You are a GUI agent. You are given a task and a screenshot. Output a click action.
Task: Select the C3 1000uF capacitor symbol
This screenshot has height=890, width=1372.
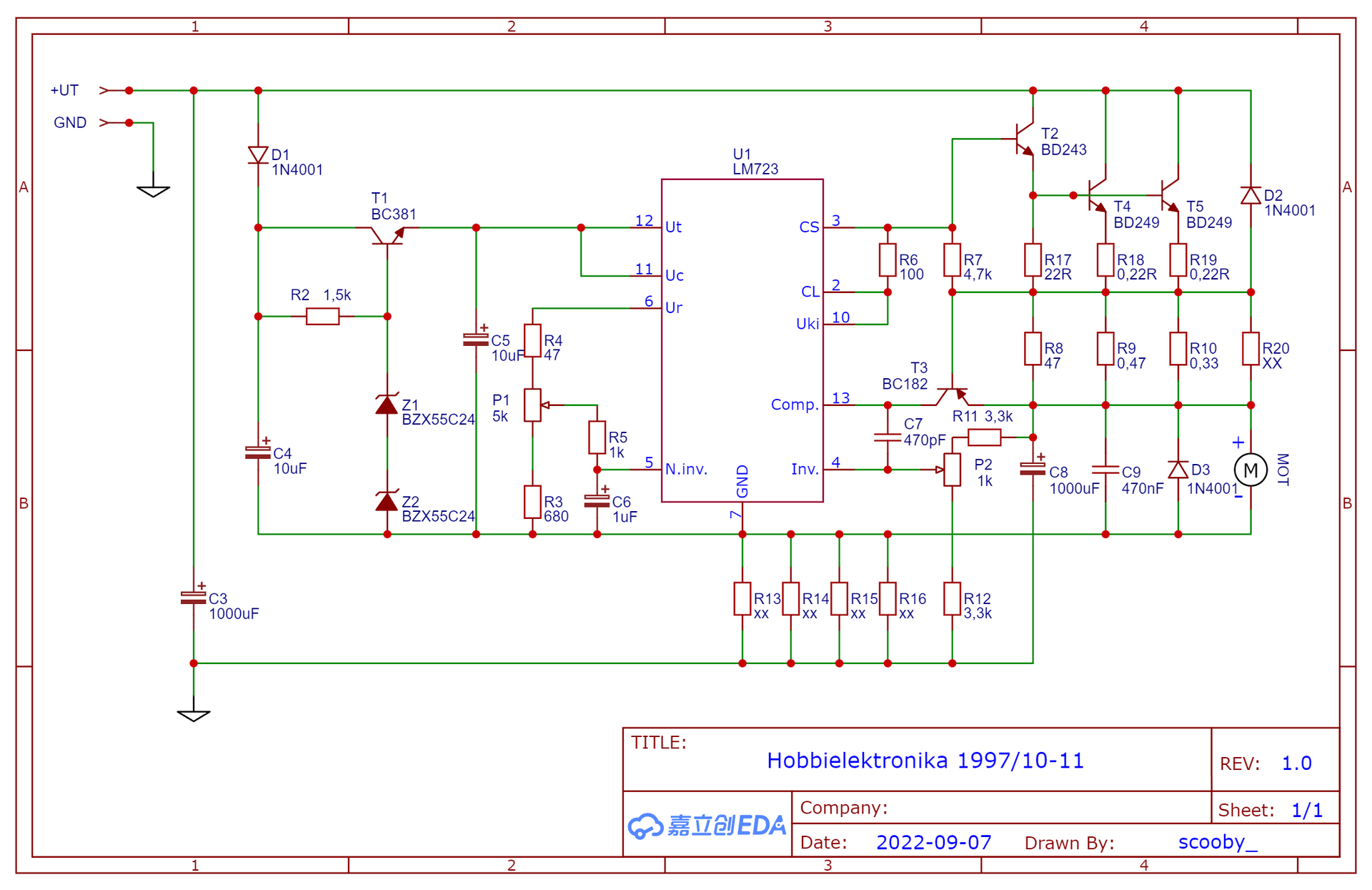tap(194, 598)
